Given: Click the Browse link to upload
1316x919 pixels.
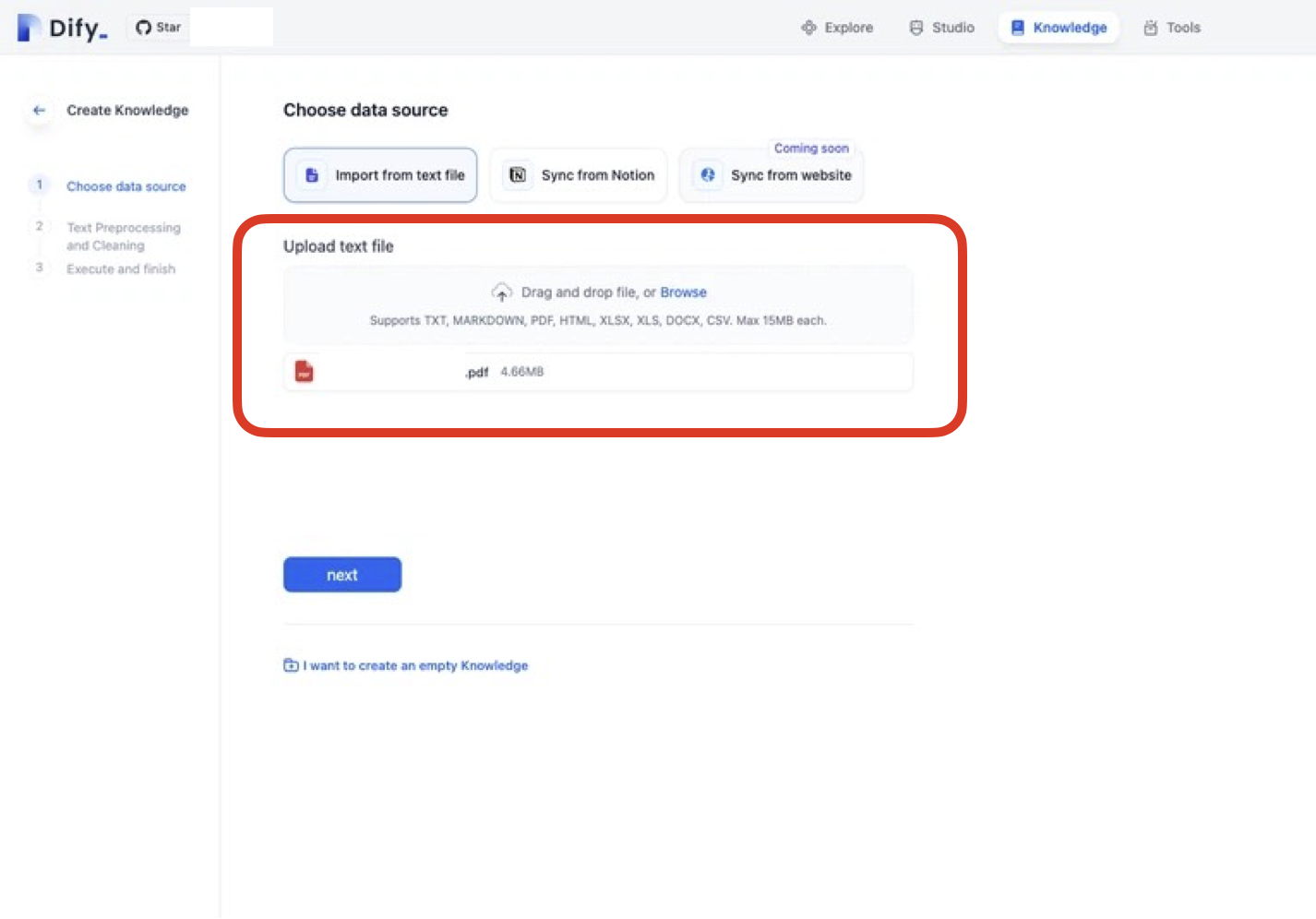Looking at the screenshot, I should (683, 292).
